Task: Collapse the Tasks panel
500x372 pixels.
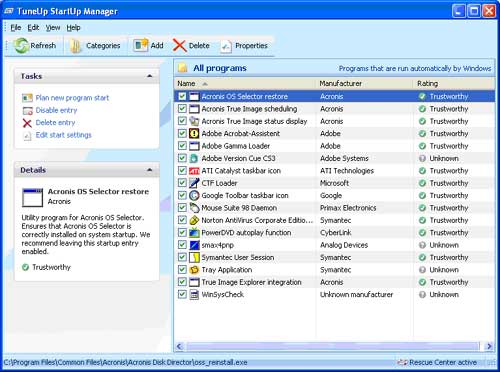Action: (150, 76)
